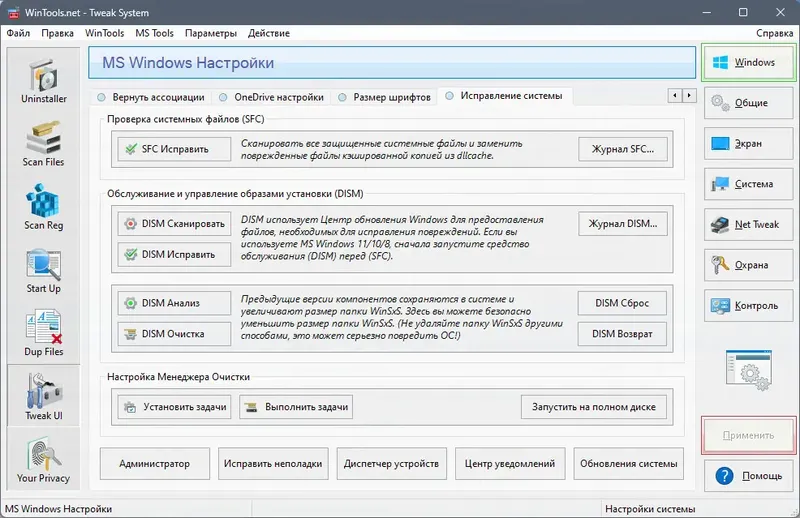800x518 pixels.
Task: Click DISM Возврат button
Action: (622, 334)
